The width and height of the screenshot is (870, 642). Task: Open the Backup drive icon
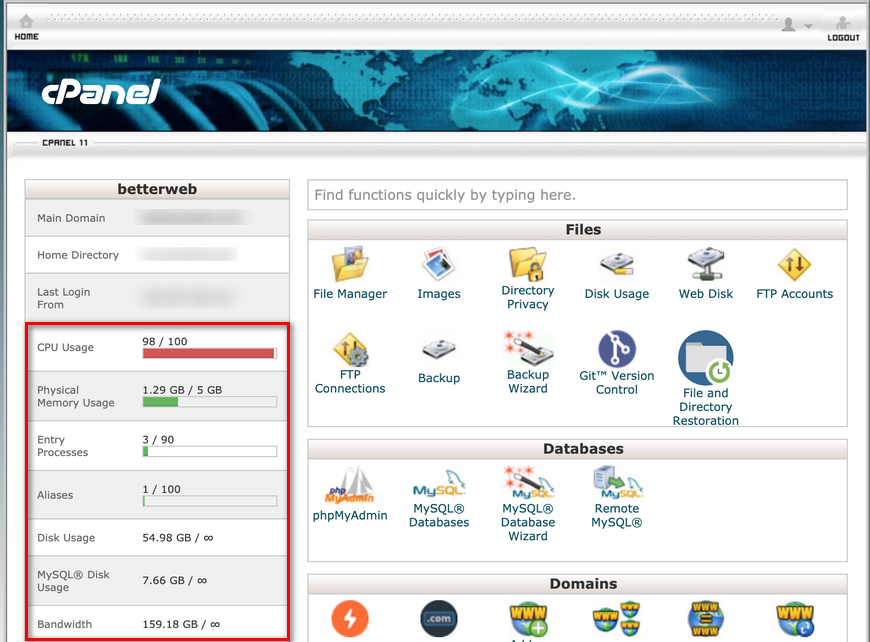(x=438, y=350)
